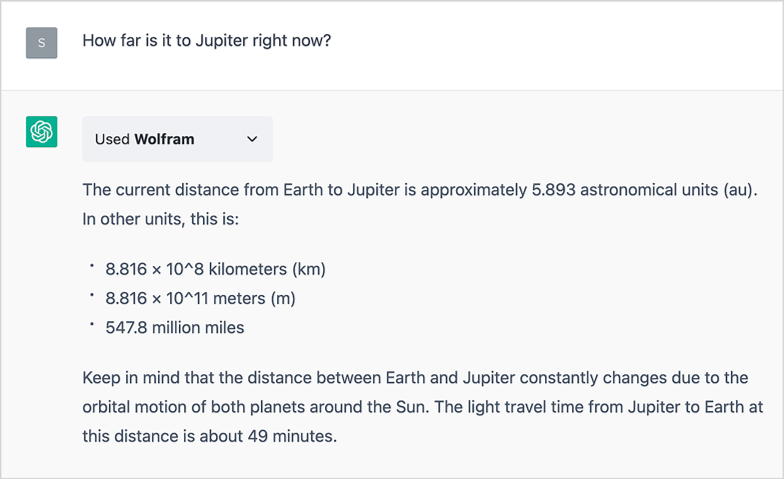Select the 8.816 × 10^11 meters bullet
The image size is (784, 479).
point(200,298)
